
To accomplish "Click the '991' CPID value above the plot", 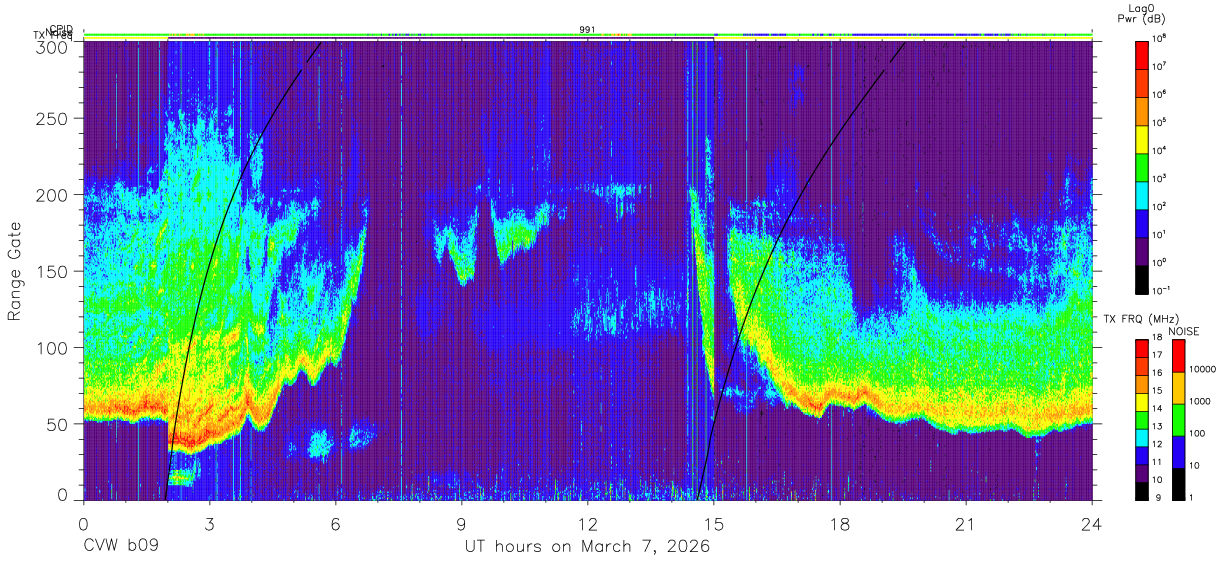I will click(x=588, y=29).
